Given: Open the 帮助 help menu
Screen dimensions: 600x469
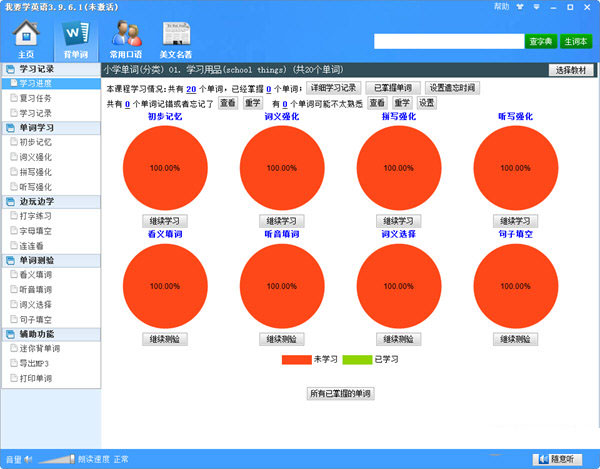Looking at the screenshot, I should tap(501, 7).
